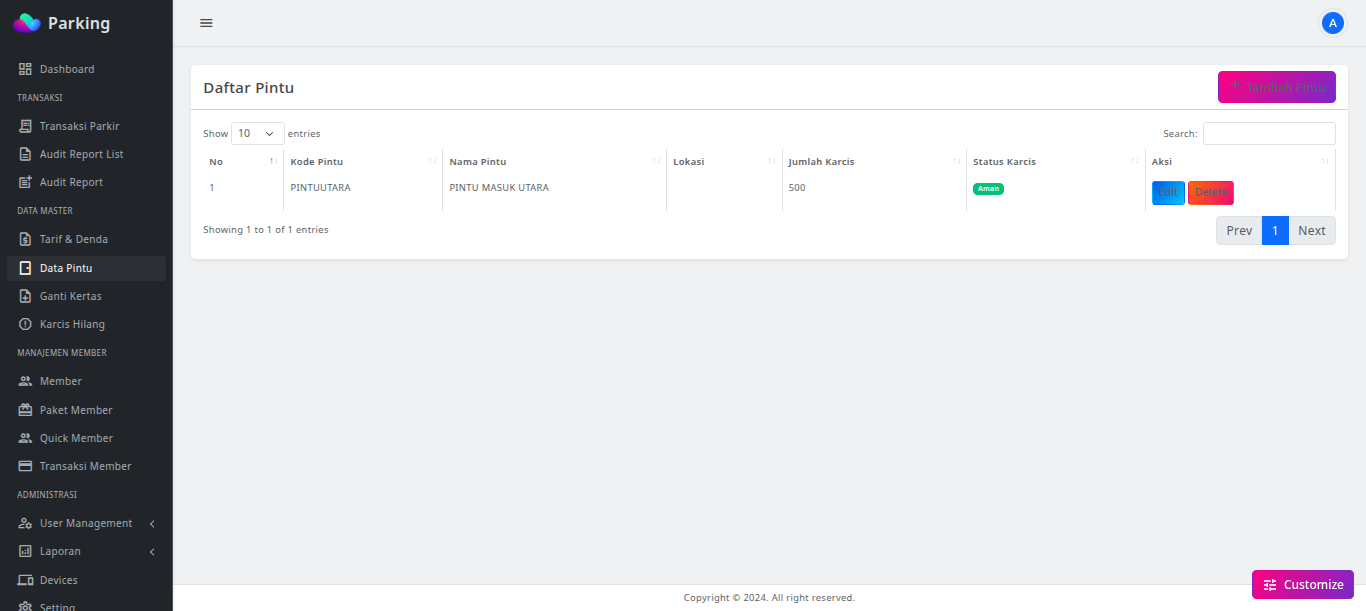This screenshot has height=611, width=1366.
Task: Click the Data Pintu door icon
Action: point(26,268)
